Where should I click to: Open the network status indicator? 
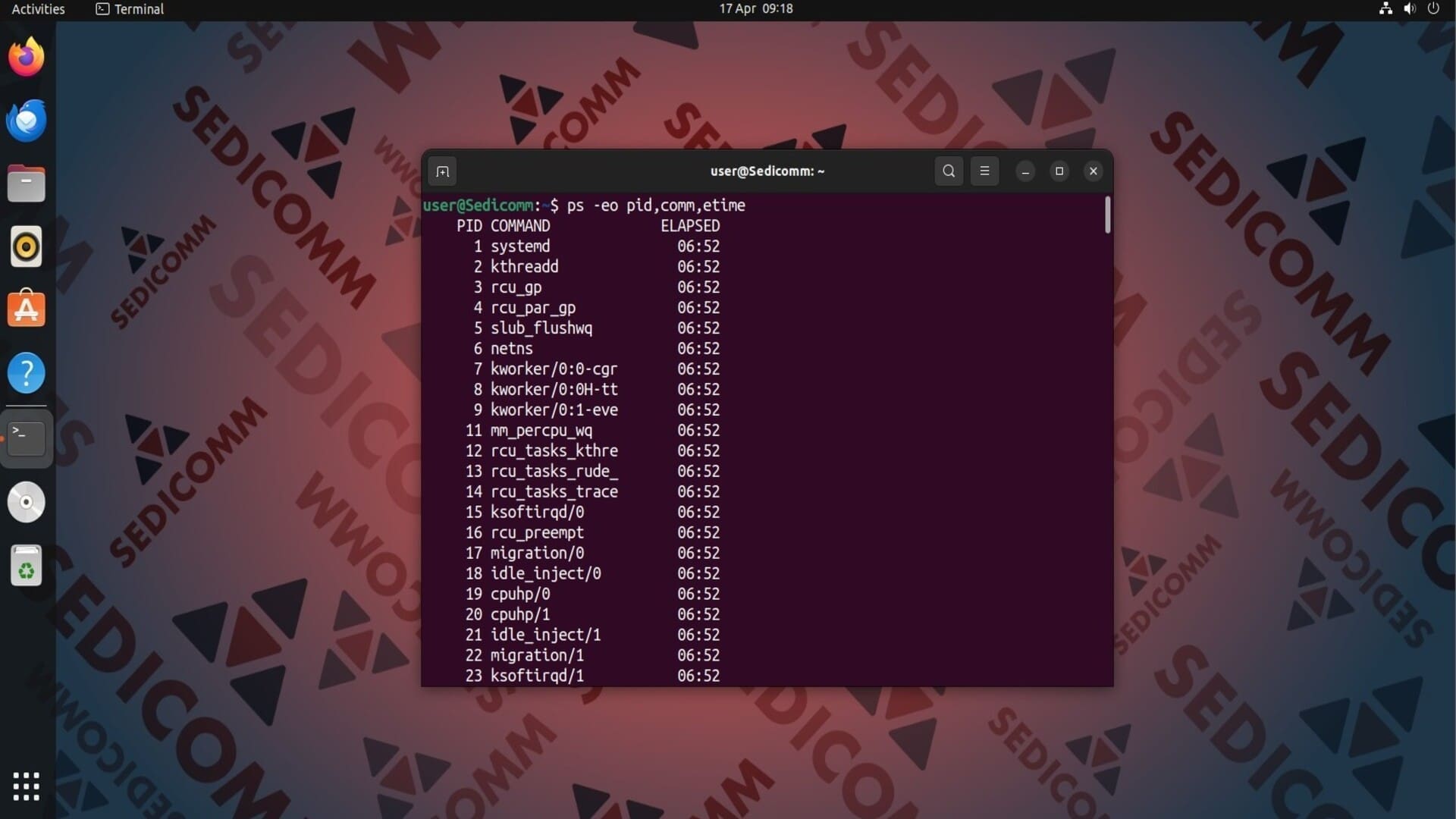click(x=1385, y=9)
